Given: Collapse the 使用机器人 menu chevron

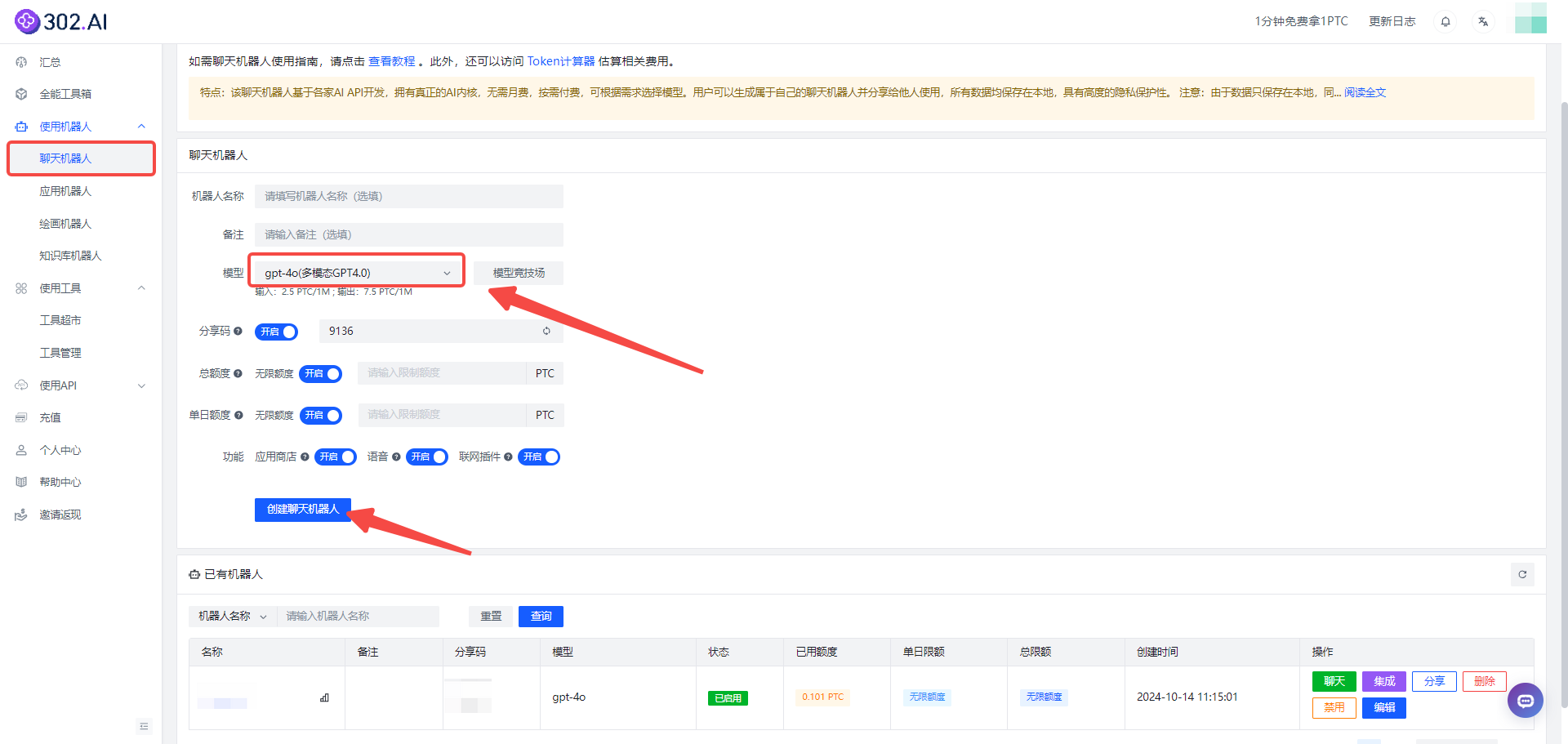Looking at the screenshot, I should (141, 127).
